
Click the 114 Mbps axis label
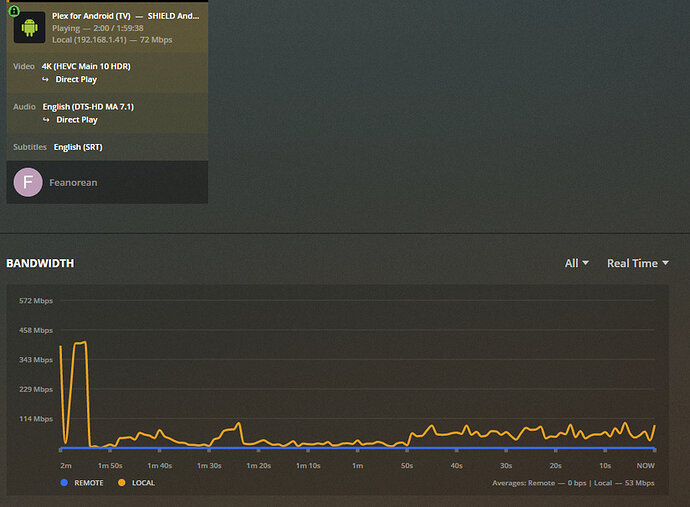(x=36, y=419)
